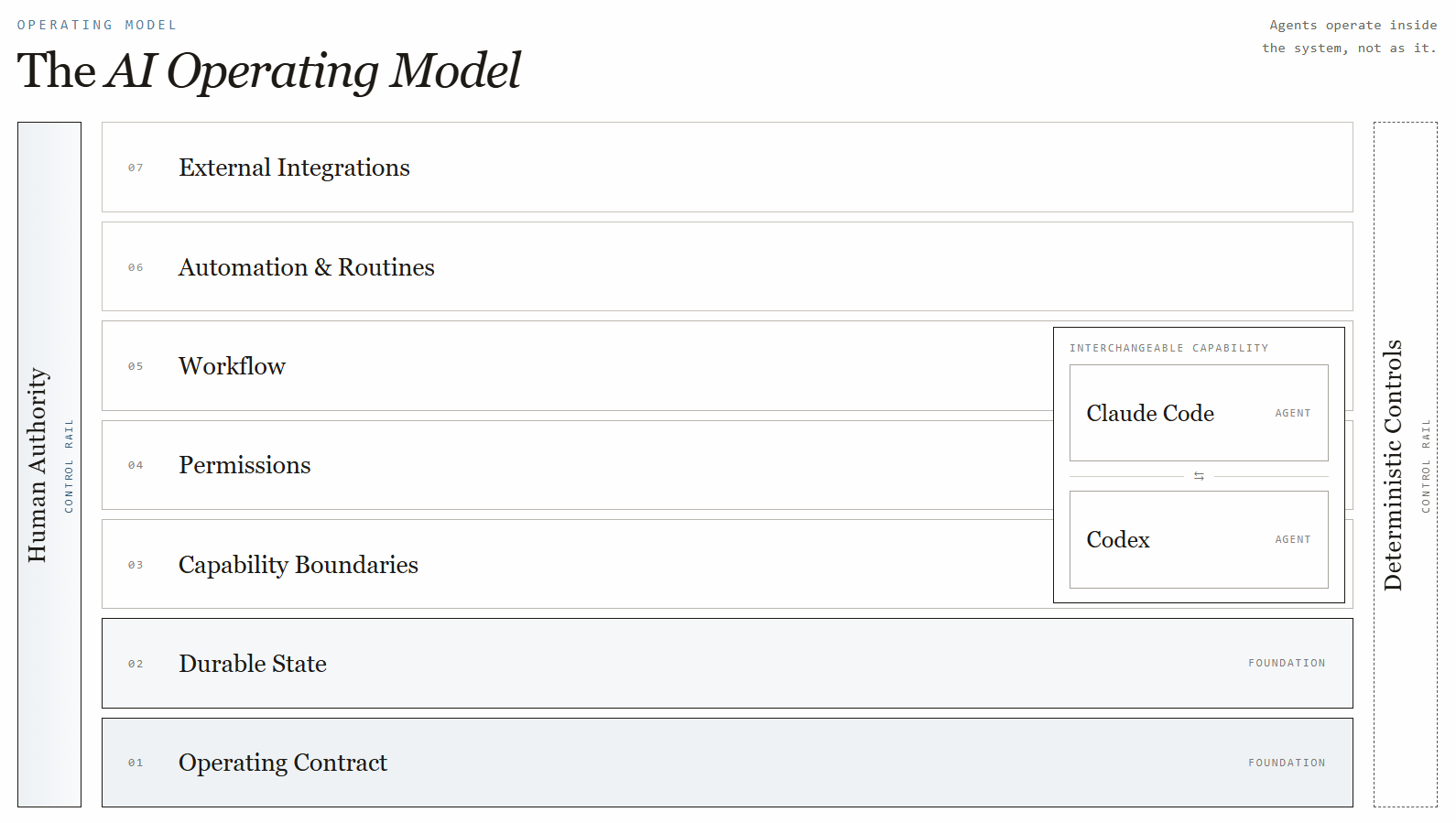Screen dimensions: 1456x823
Task: Click the AGENT tag beside Codex
Action: (1293, 540)
